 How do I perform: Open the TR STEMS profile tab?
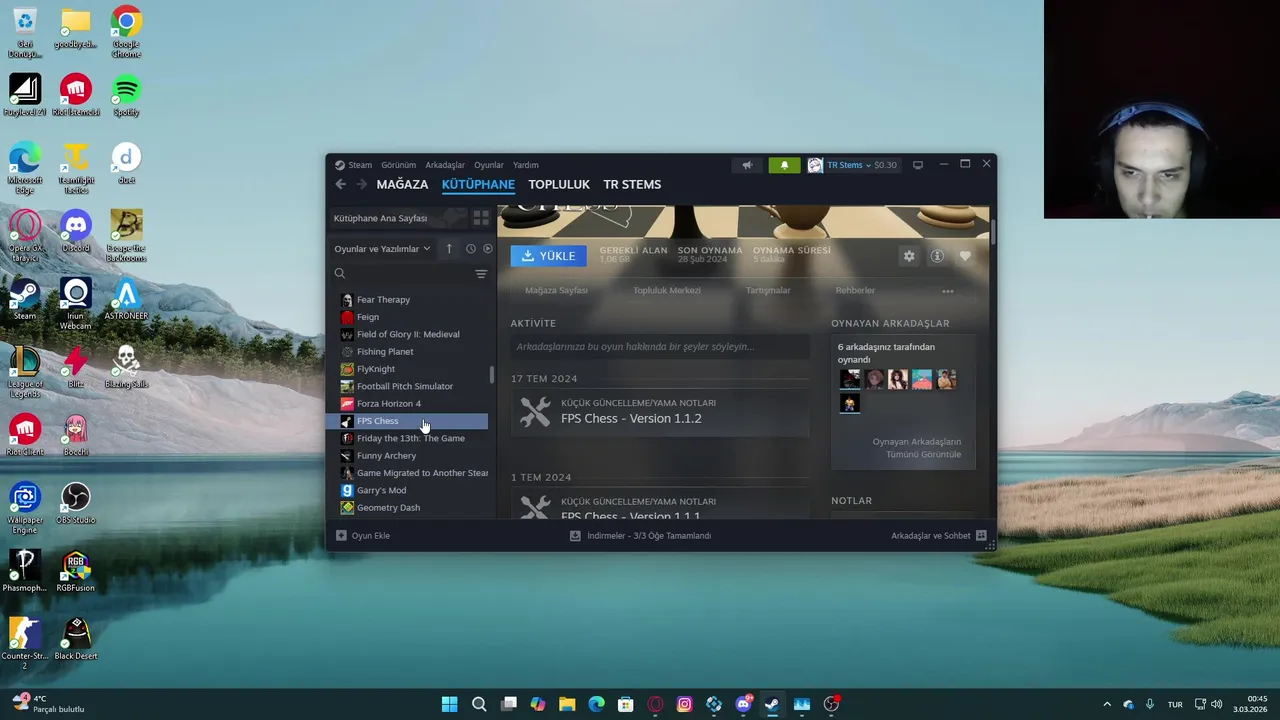pyautogui.click(x=632, y=184)
